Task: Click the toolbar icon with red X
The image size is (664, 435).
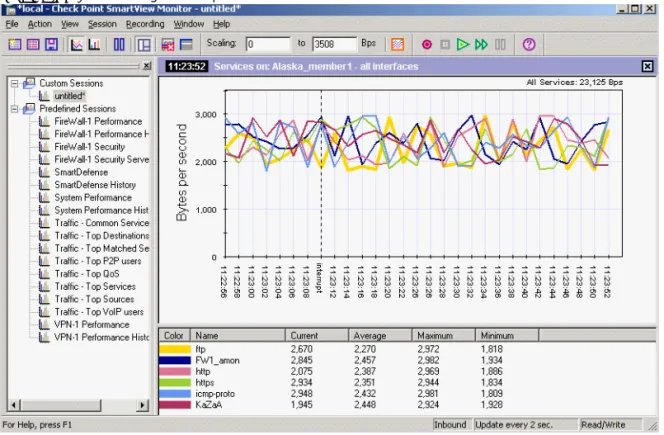Action: pos(168,44)
